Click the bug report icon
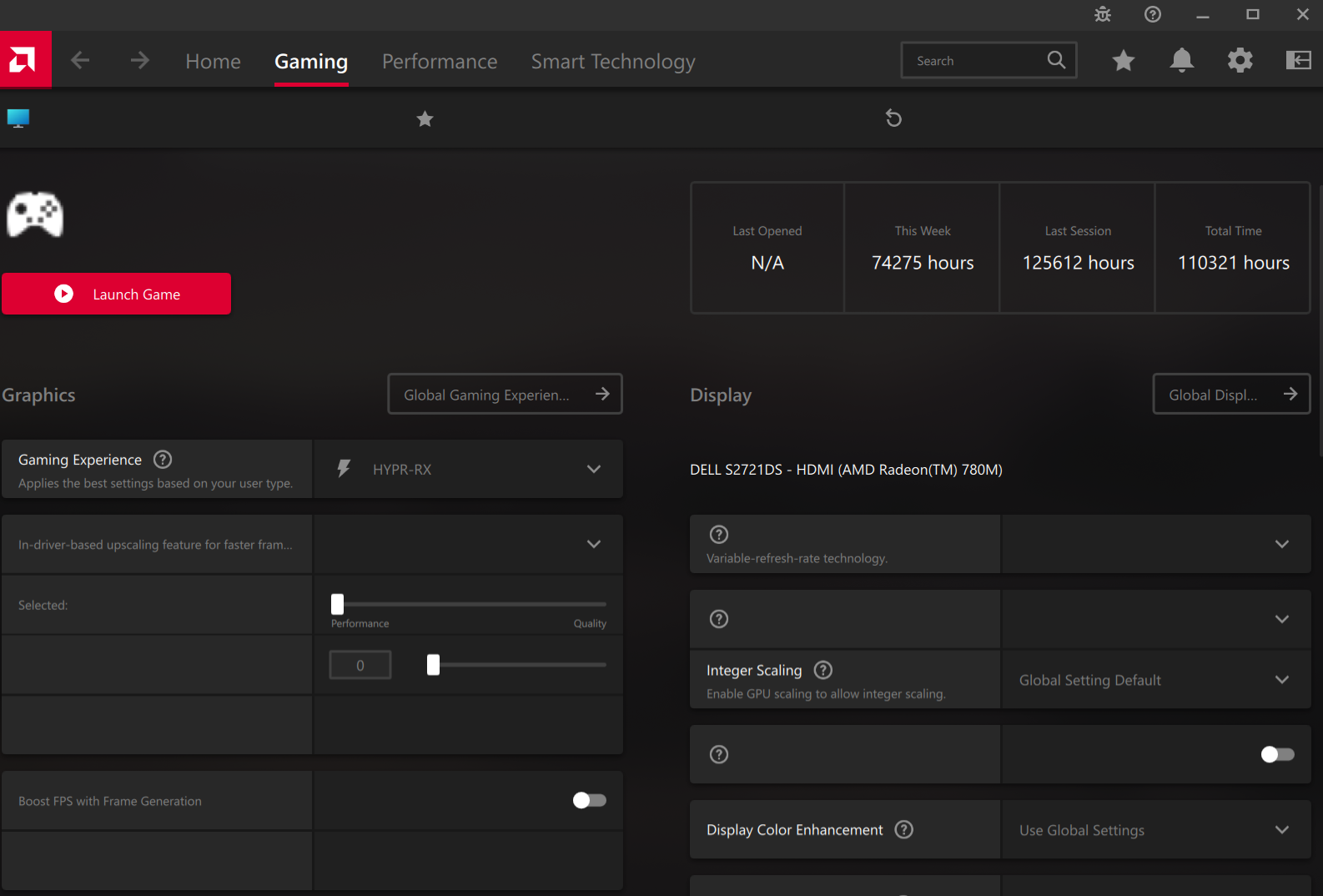Image resolution: width=1323 pixels, height=896 pixels. (1103, 14)
